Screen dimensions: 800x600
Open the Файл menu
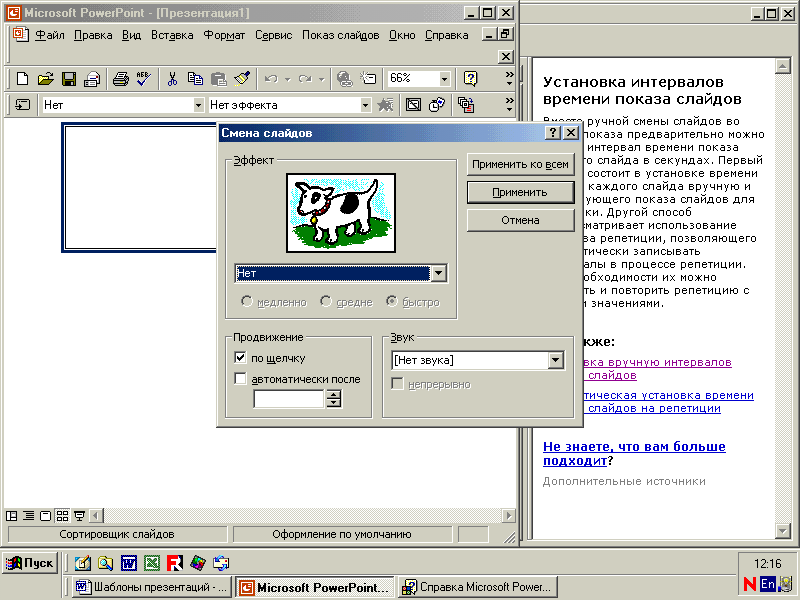click(x=49, y=35)
